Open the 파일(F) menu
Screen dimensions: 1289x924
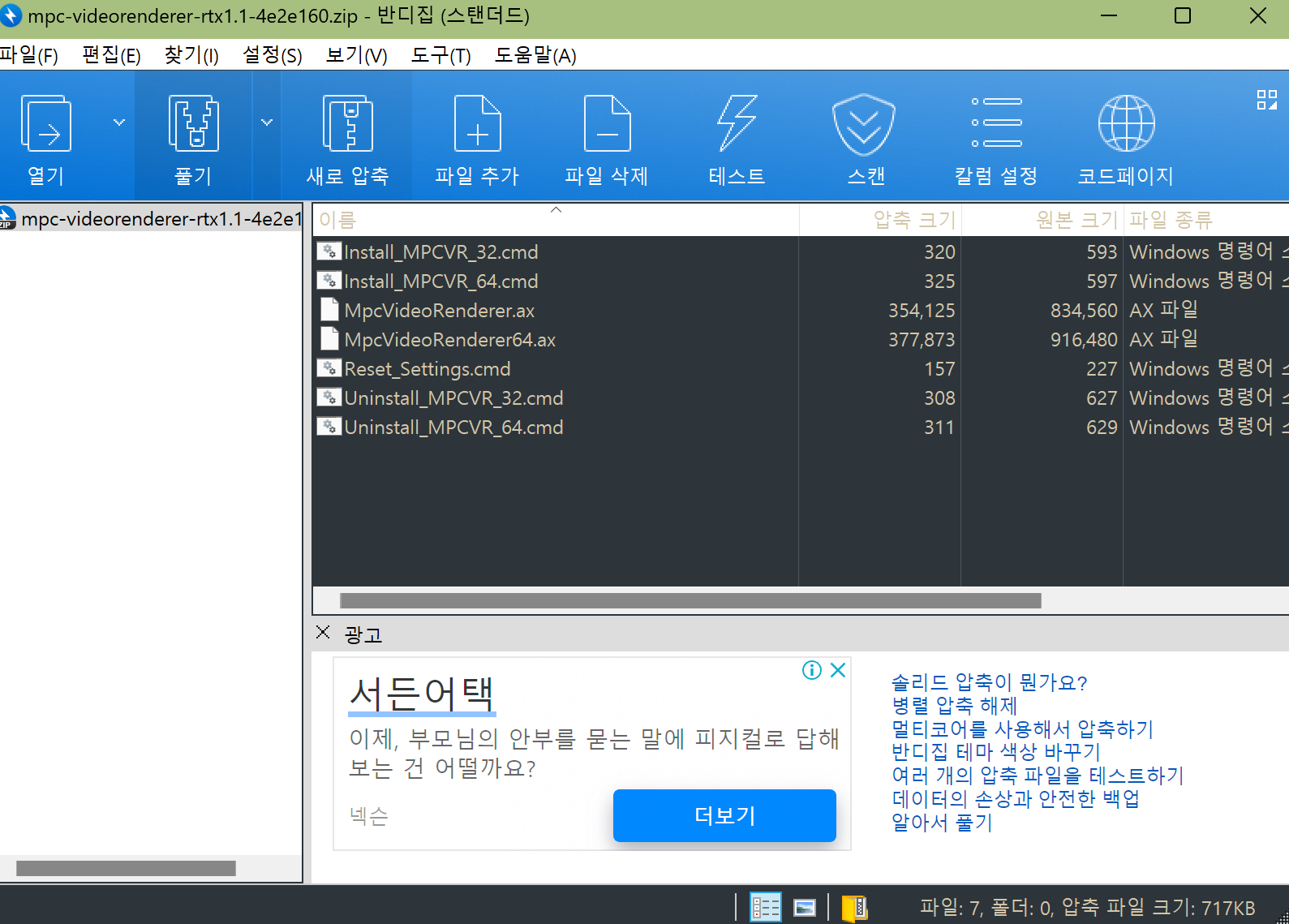29,55
